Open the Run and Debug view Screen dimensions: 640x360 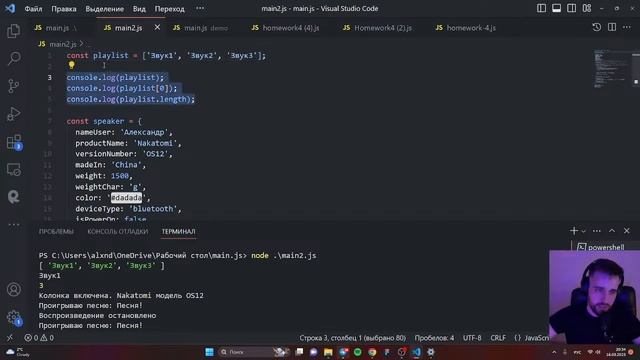pos(13,114)
